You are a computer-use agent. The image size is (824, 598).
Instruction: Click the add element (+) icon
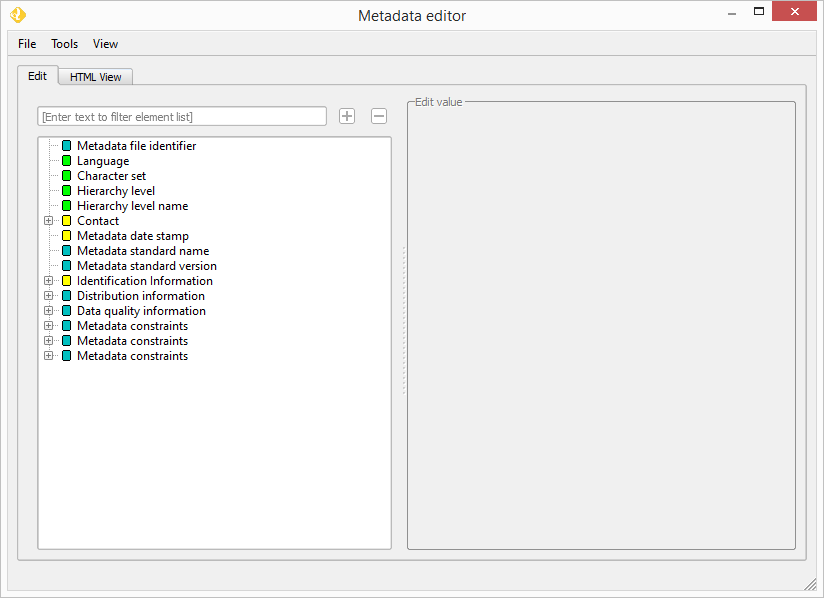[x=346, y=116]
